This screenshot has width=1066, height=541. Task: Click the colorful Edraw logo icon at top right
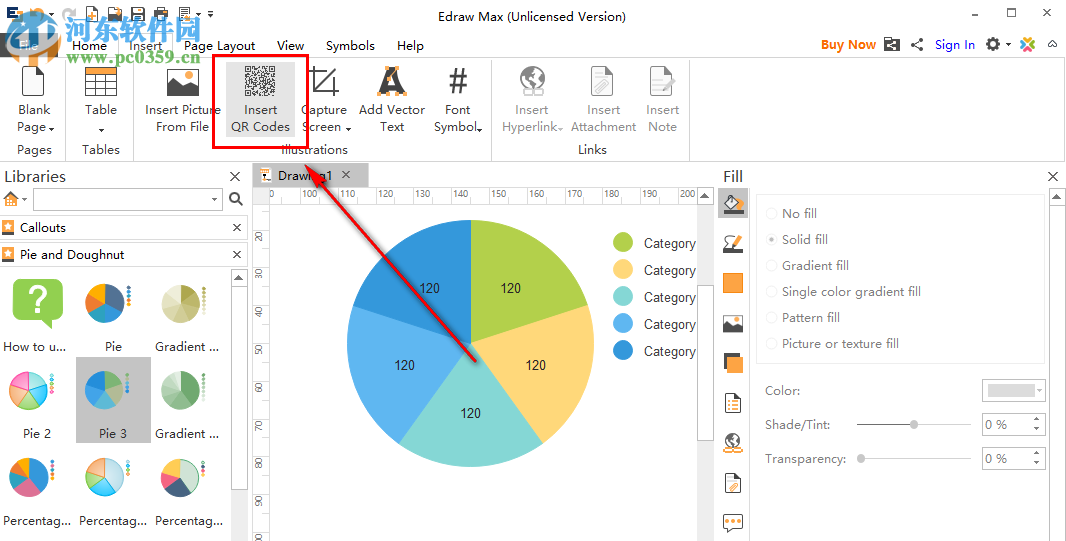tap(1028, 44)
